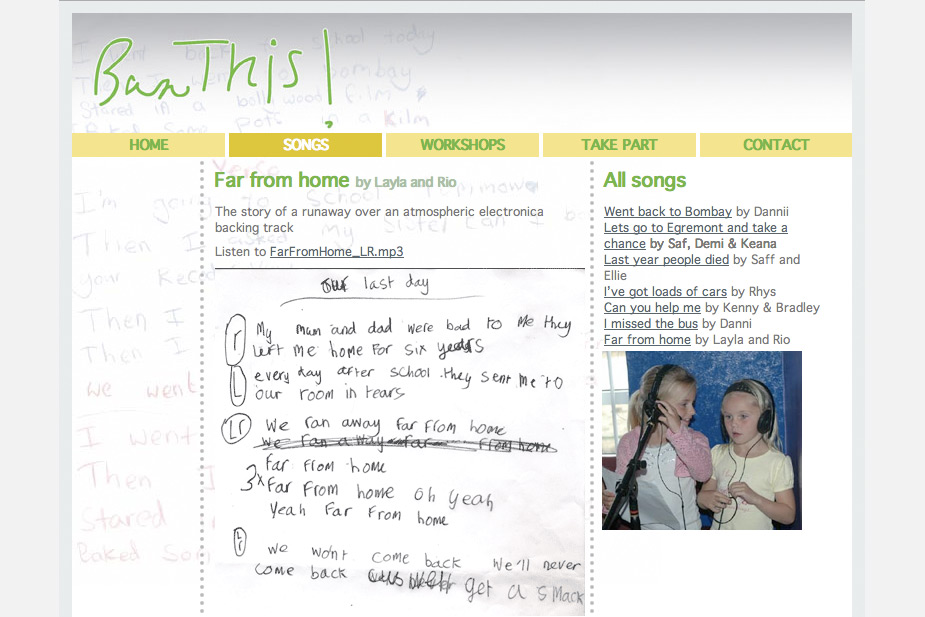The width and height of the screenshot is (925, 617).
Task: Click Far from home link in All songs list
Action: coord(647,340)
